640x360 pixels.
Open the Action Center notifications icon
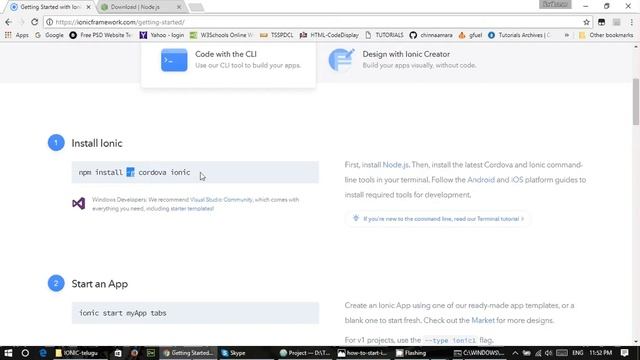tap(624, 353)
